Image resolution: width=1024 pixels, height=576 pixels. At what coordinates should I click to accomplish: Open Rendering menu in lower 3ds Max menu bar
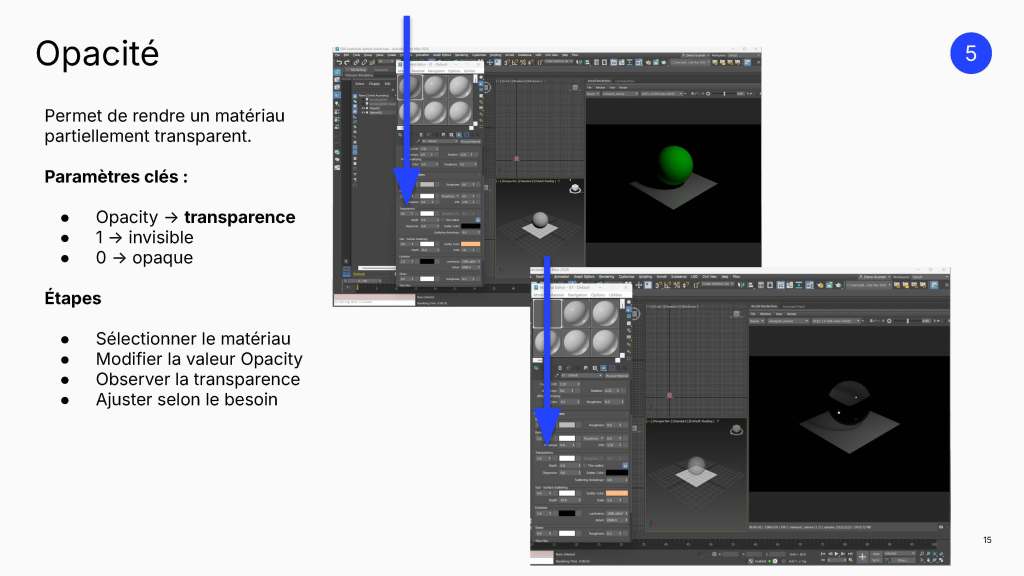pos(607,277)
